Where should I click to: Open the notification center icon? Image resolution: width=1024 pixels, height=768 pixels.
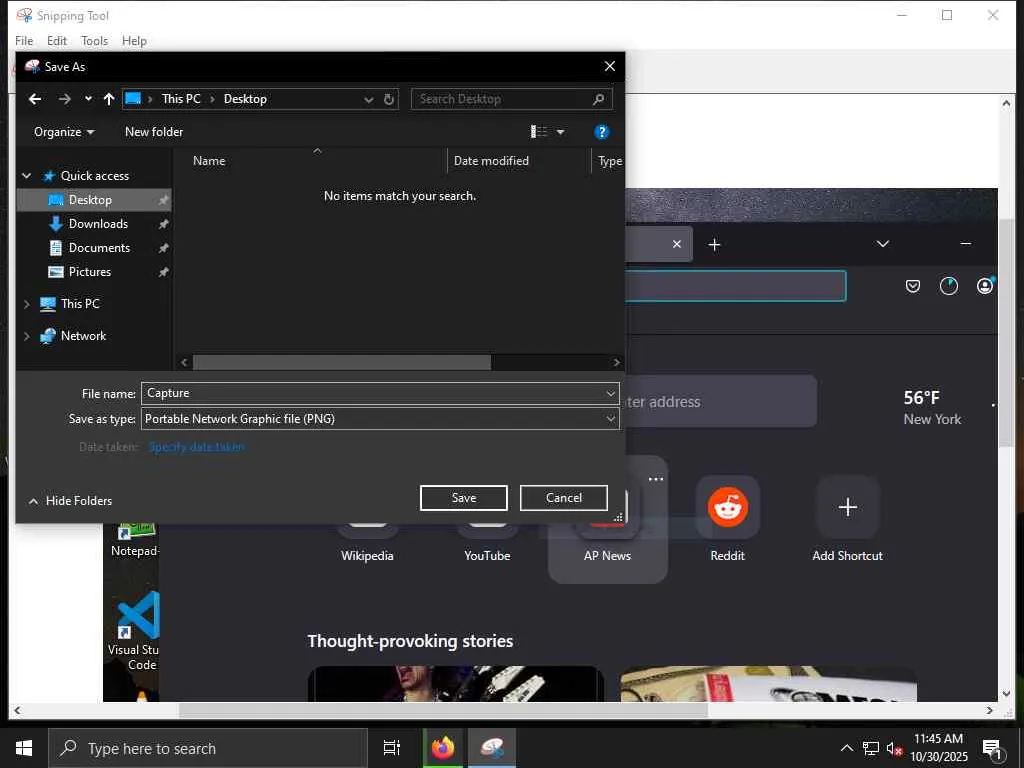[x=993, y=749]
